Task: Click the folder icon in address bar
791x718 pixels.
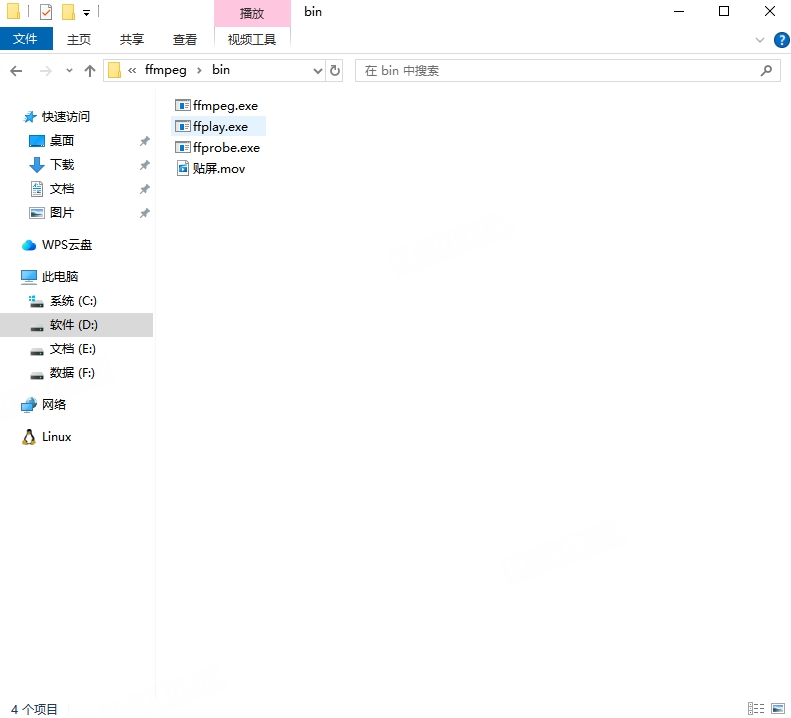Action: click(115, 70)
